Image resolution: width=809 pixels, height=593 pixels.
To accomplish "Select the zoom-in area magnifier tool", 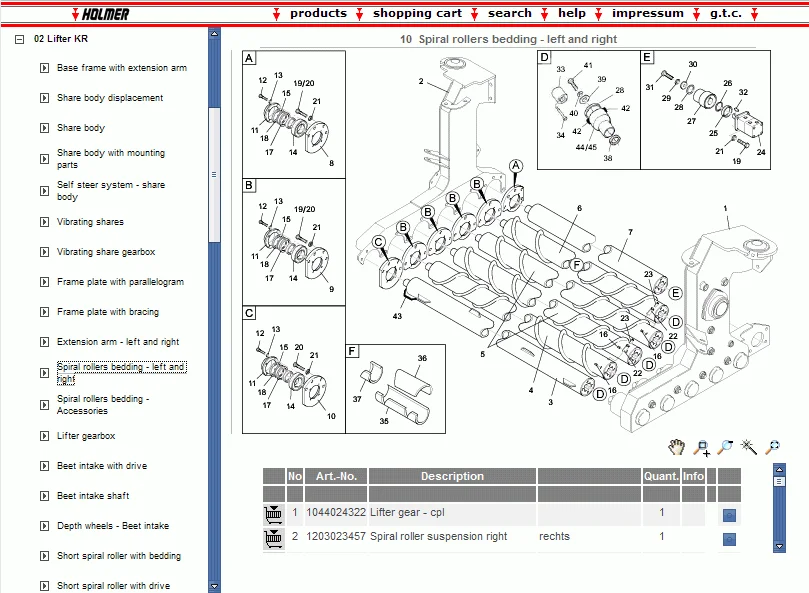I will click(x=701, y=447).
